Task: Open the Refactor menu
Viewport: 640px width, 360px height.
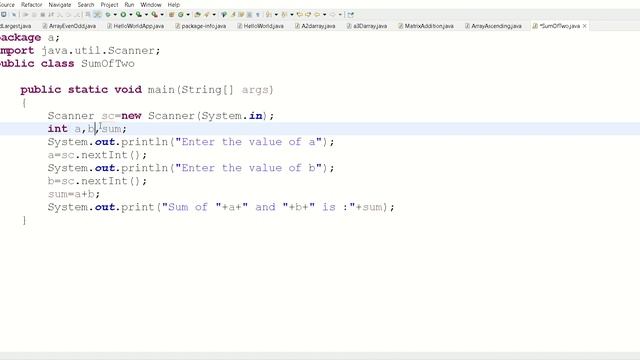Action: click(31, 4)
